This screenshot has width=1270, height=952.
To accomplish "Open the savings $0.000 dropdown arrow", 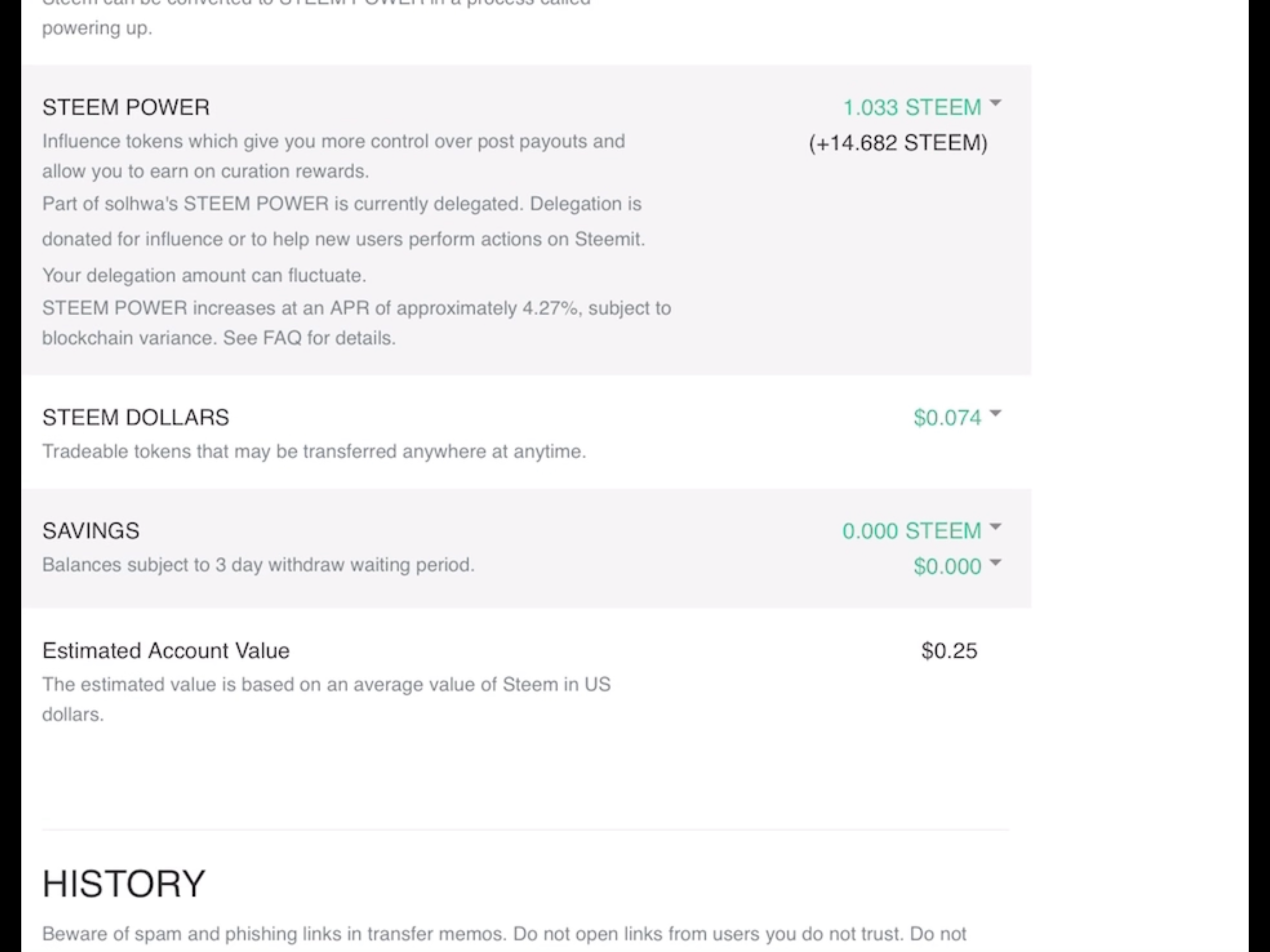I will 996,563.
